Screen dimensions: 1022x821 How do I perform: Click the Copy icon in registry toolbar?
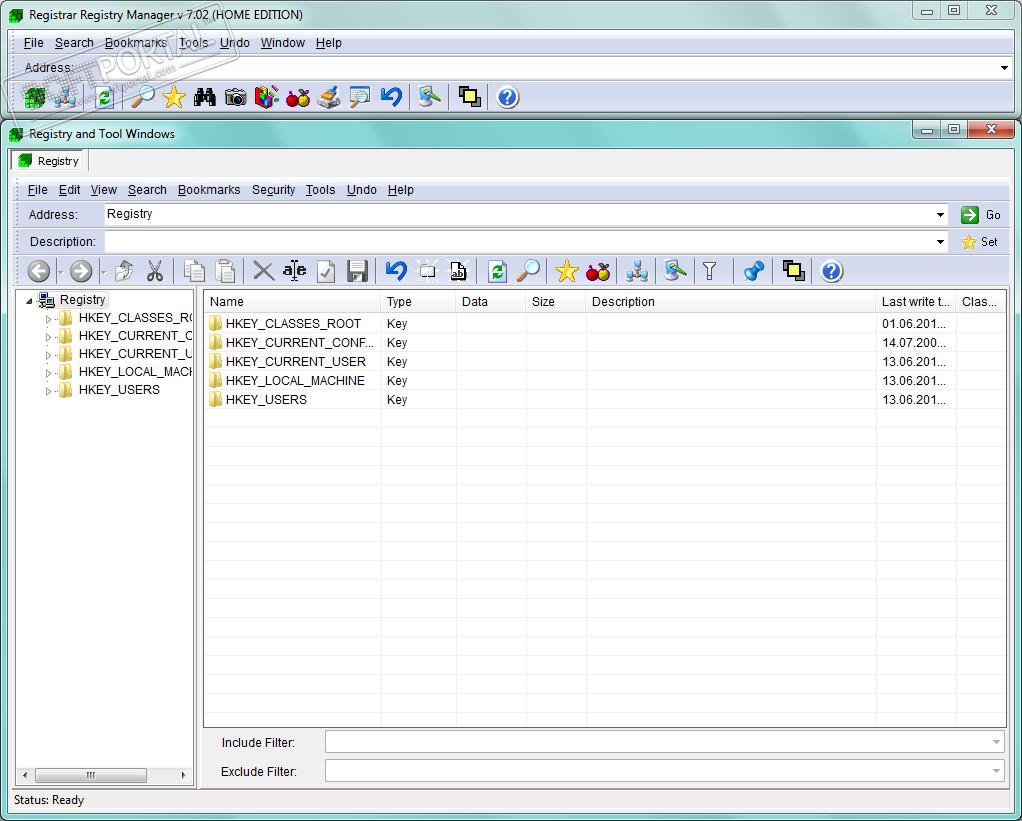(x=194, y=271)
